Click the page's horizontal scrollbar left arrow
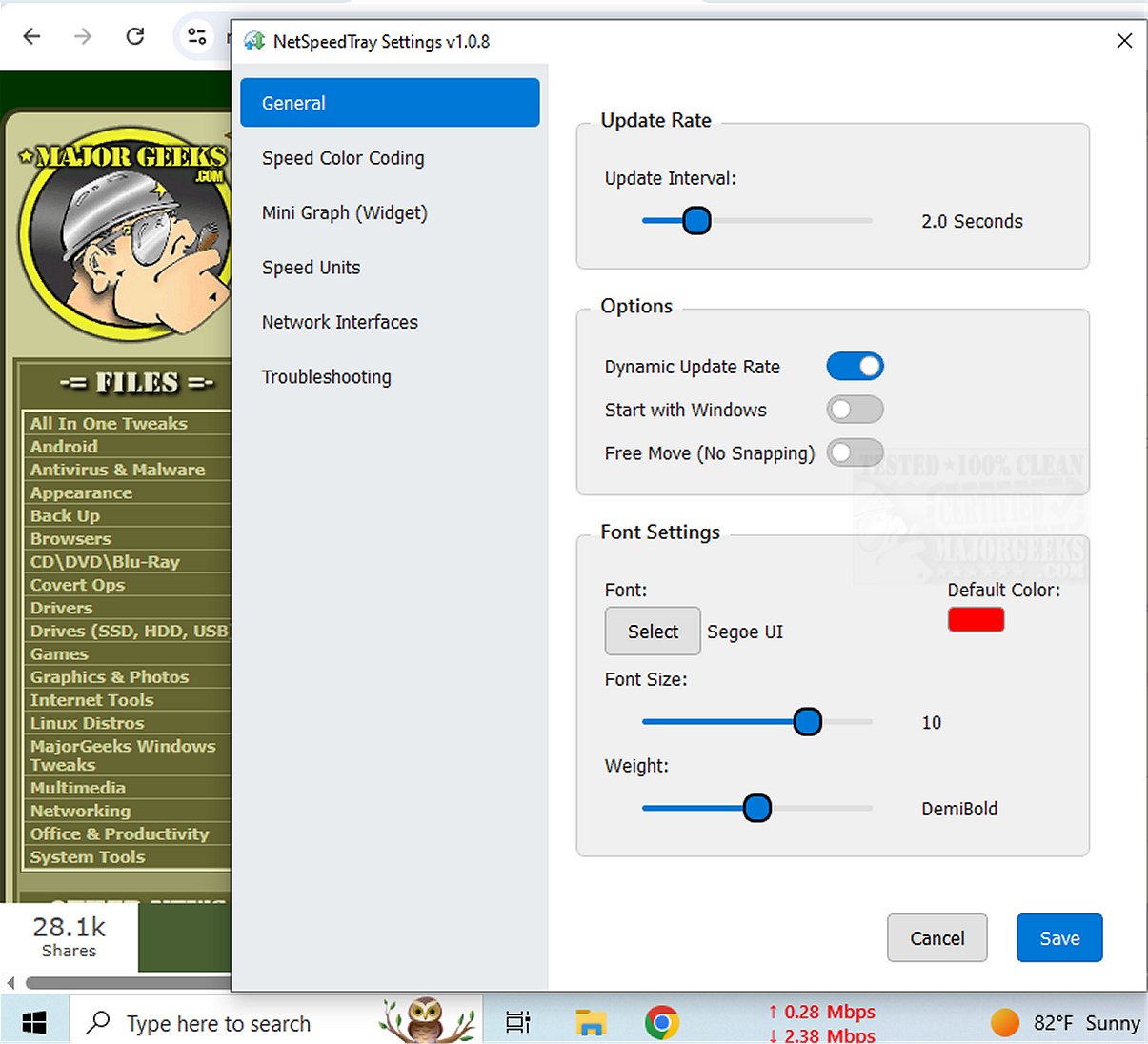 10,982
